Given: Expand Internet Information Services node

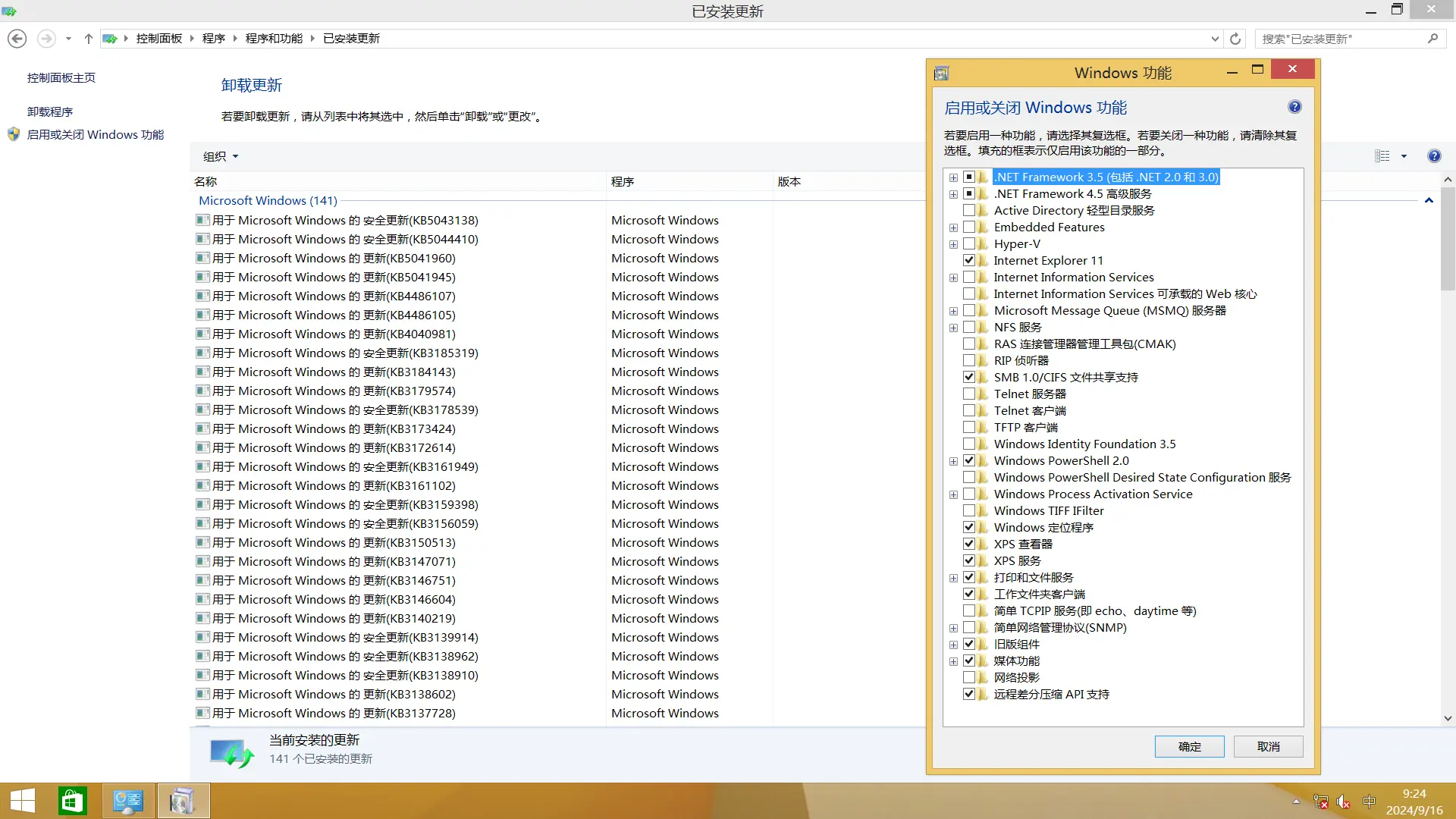Looking at the screenshot, I should (x=953, y=278).
